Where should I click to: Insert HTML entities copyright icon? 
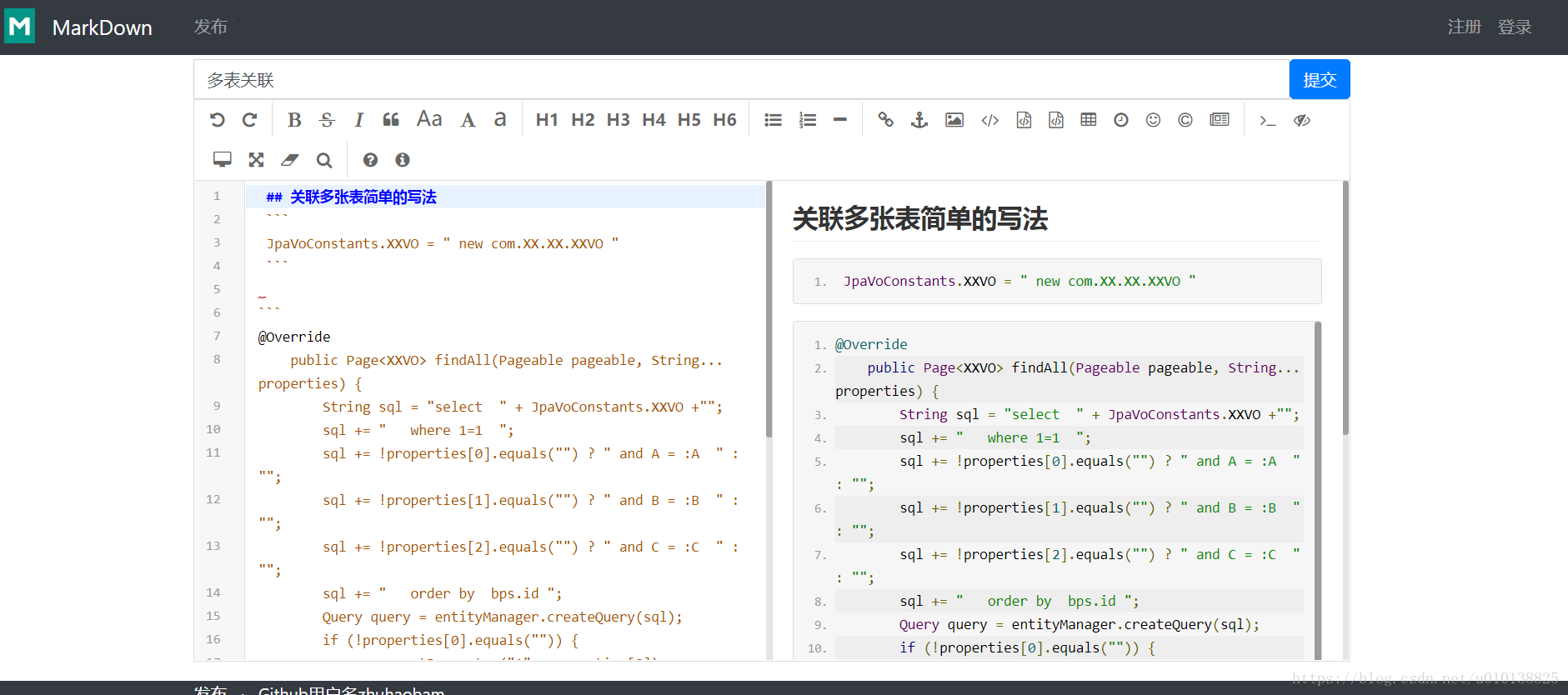point(1185,120)
